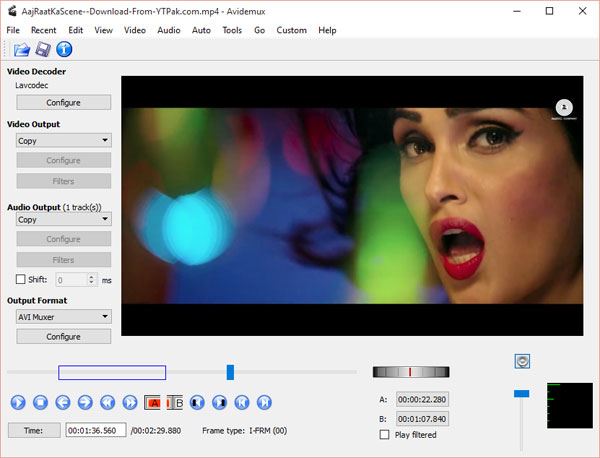Open the Help menu

click(327, 30)
